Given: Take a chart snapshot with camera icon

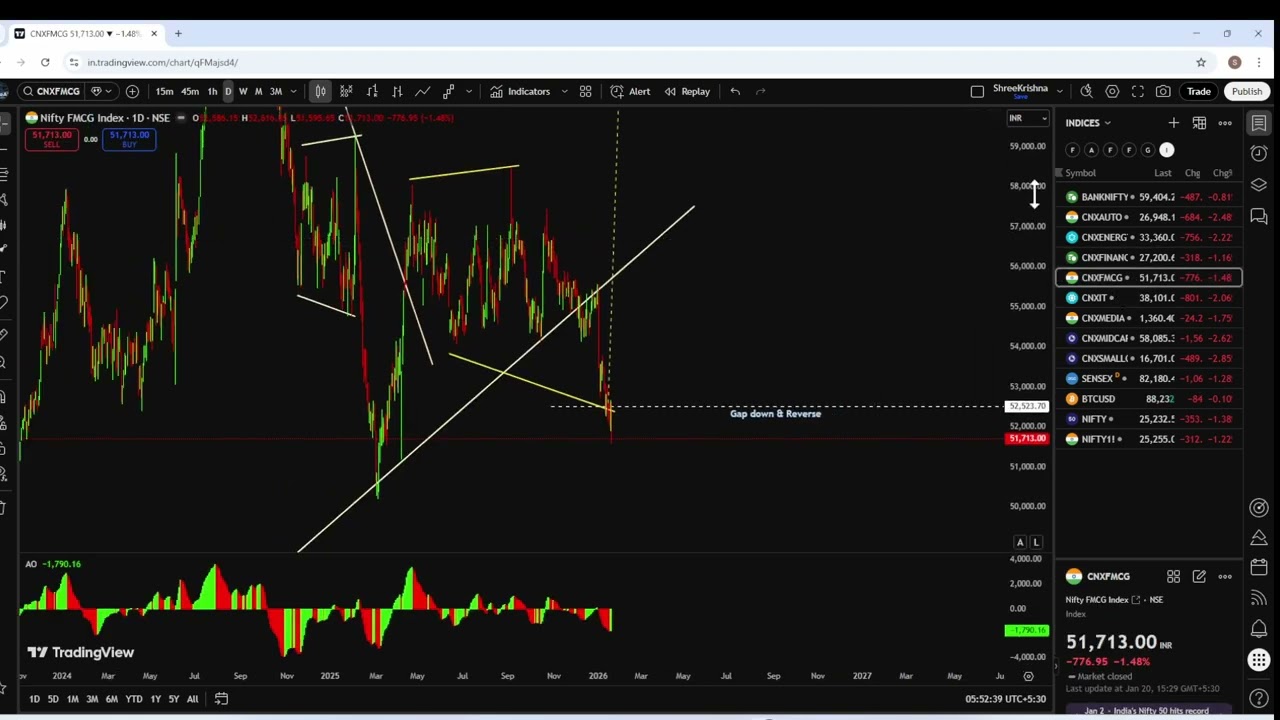Looking at the screenshot, I should (1163, 91).
